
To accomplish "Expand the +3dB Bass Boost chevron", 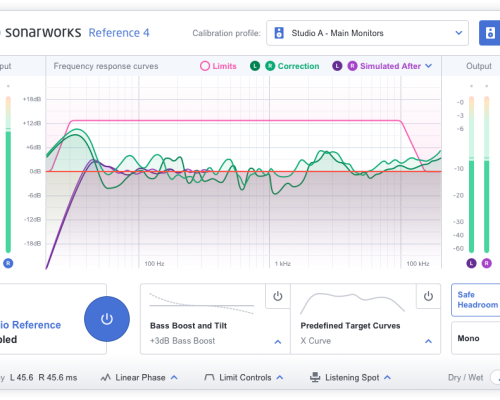I will click(278, 342).
